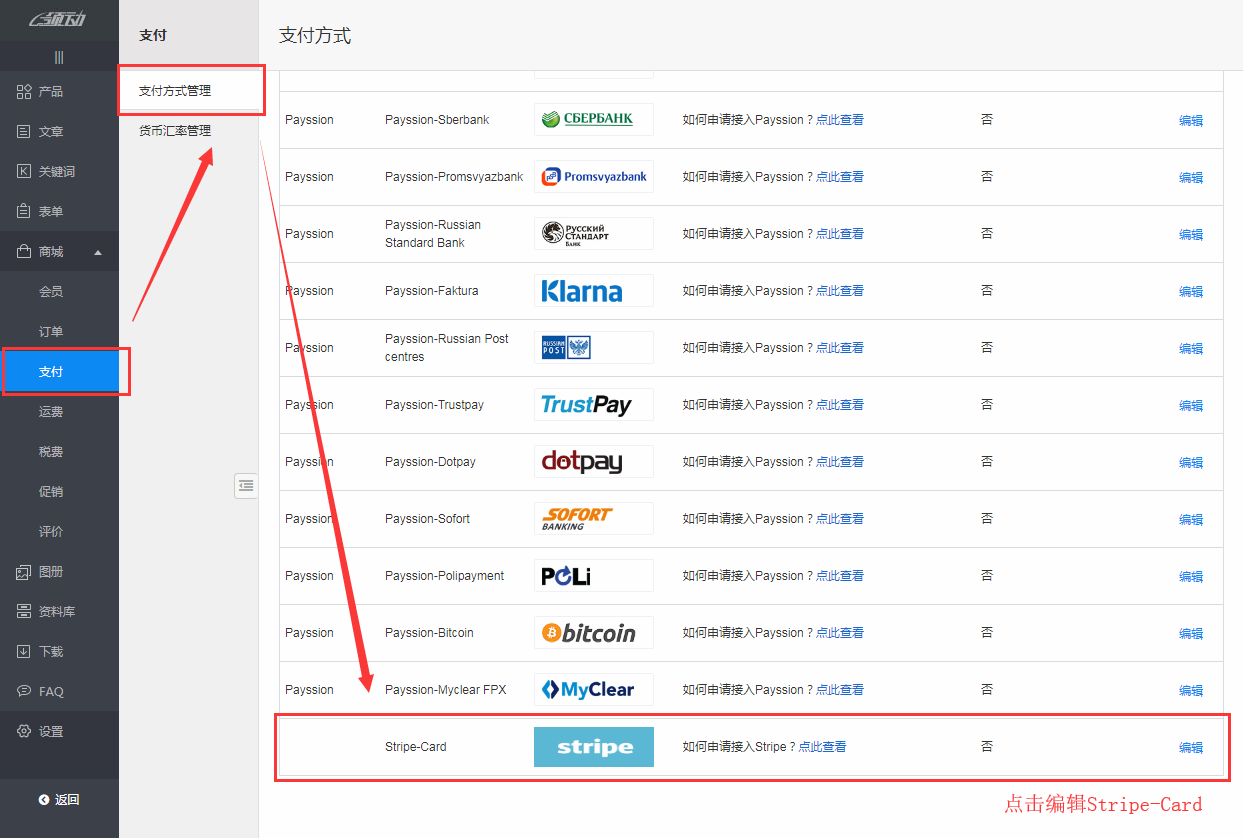The height and width of the screenshot is (838, 1243).
Task: Click the FAQ chat bubble icon
Action: coord(24,692)
